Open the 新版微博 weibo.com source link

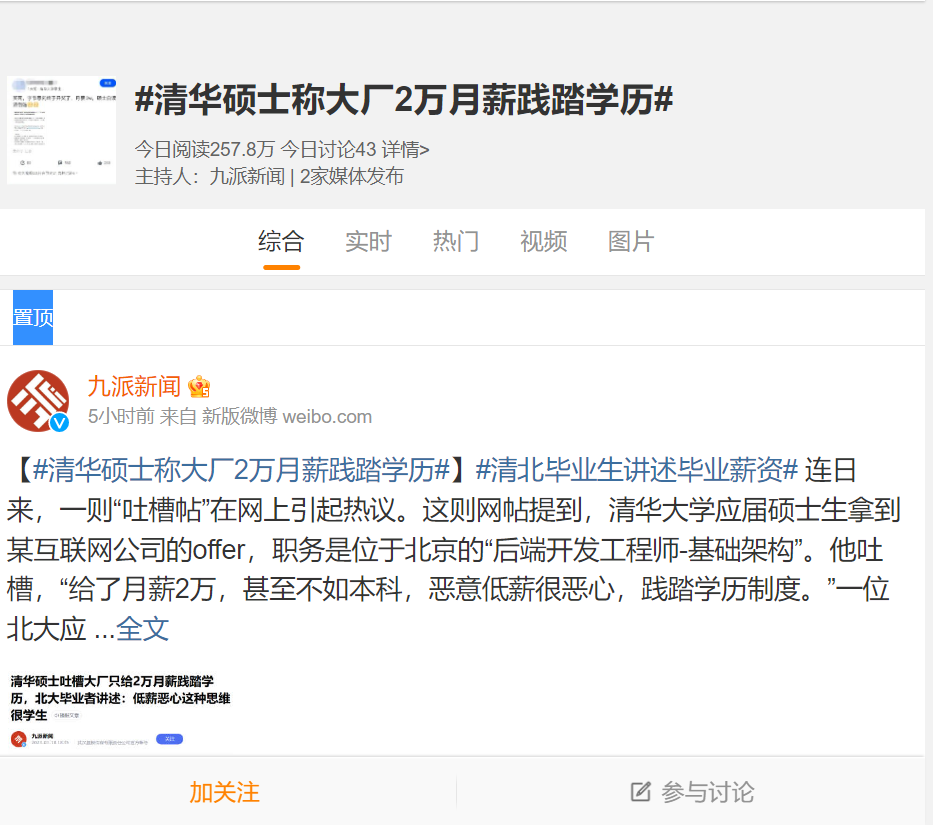[x=287, y=416]
